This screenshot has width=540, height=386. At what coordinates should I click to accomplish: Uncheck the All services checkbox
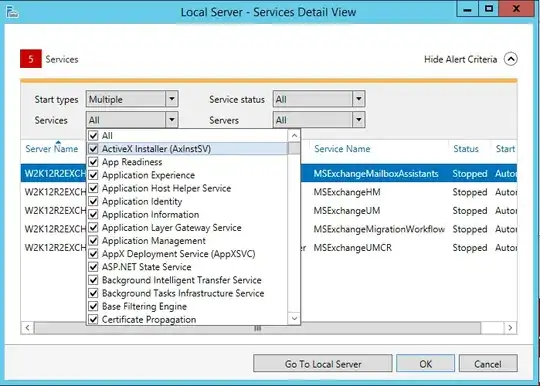pos(93,136)
